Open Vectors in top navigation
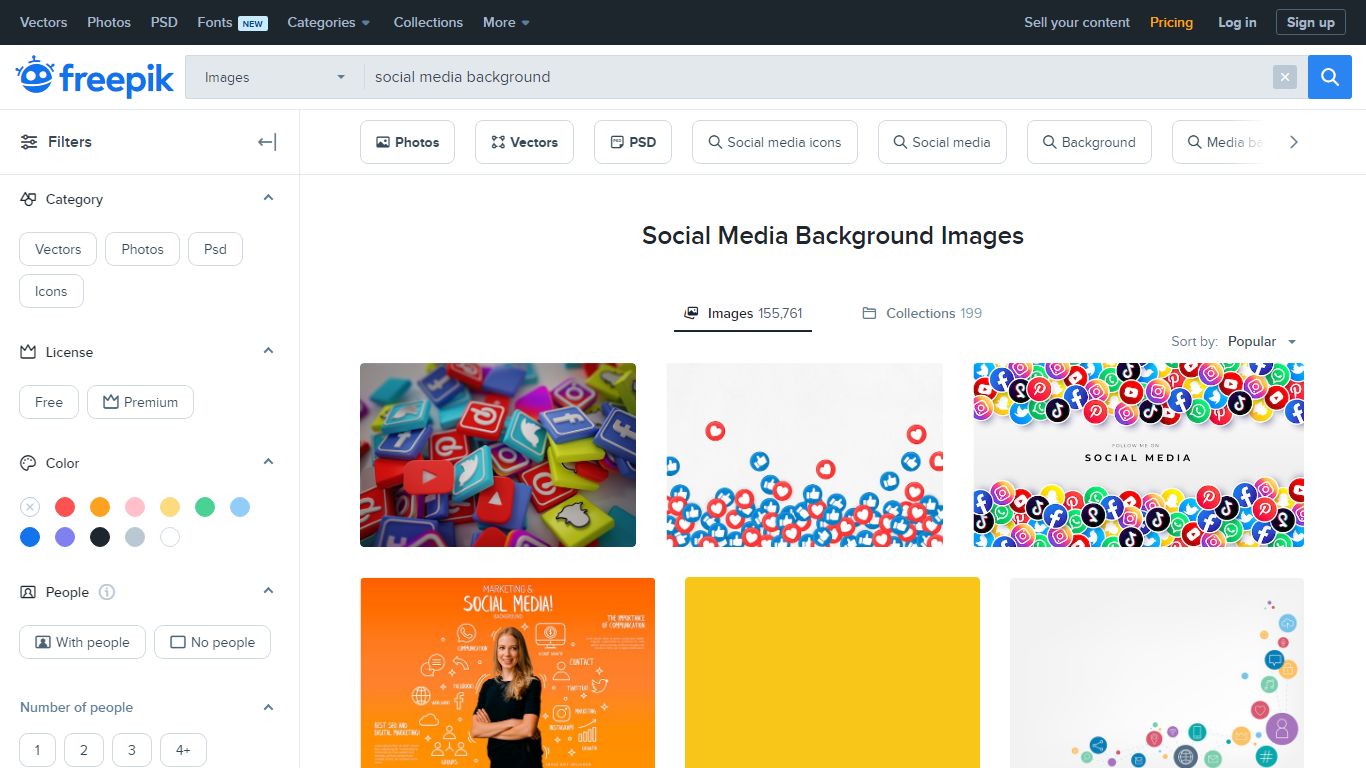1366x768 pixels. tap(44, 22)
